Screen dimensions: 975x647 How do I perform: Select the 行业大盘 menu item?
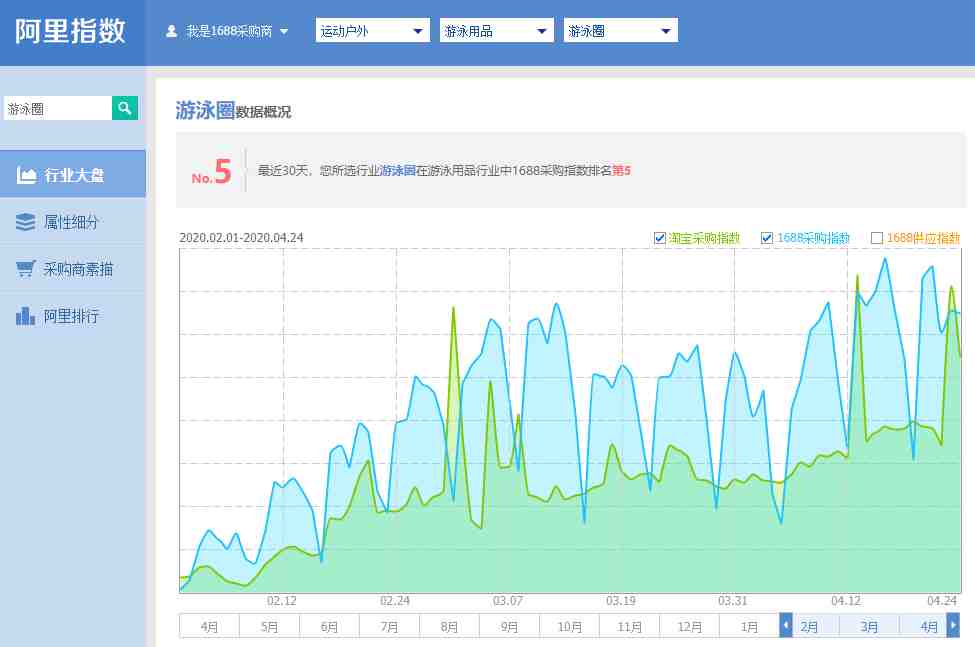[73, 175]
